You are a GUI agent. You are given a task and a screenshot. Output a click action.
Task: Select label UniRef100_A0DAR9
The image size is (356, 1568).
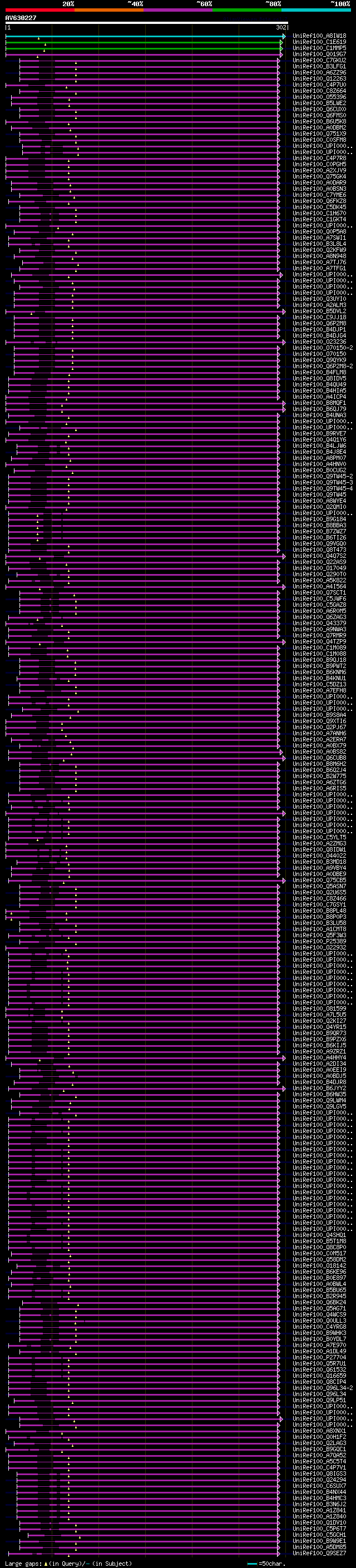(319, 182)
